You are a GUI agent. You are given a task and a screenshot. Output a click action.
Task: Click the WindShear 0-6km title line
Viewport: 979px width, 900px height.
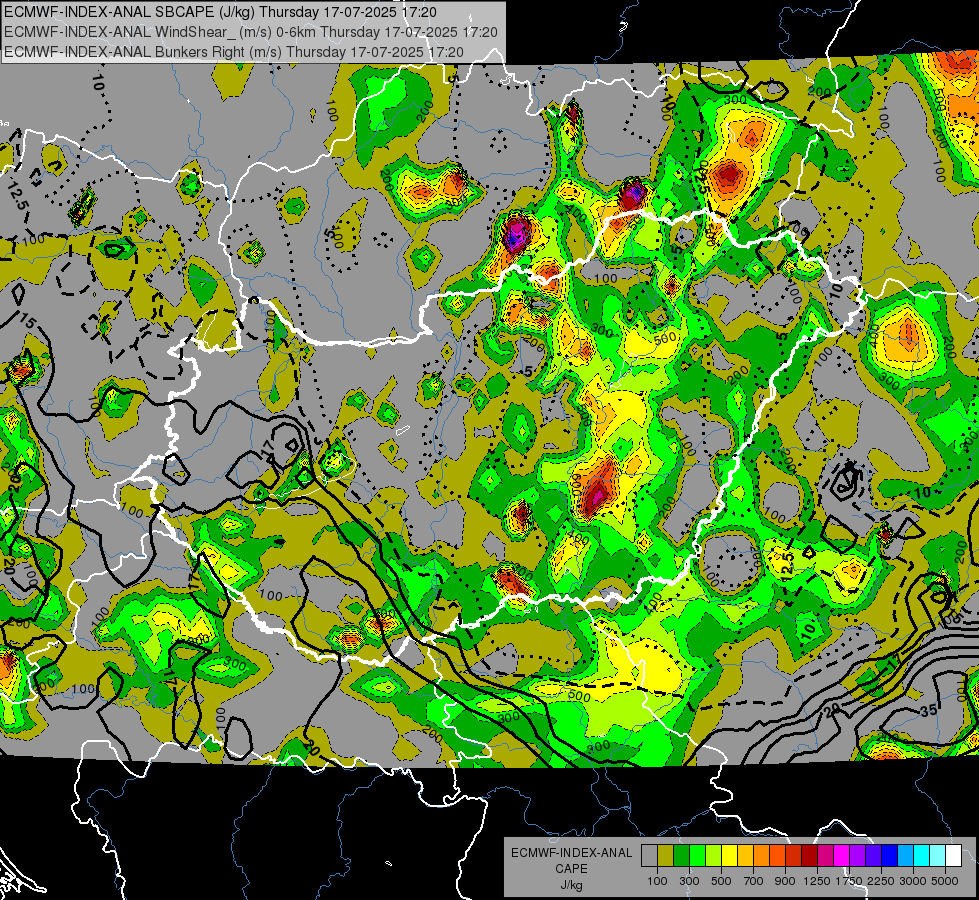(x=251, y=32)
